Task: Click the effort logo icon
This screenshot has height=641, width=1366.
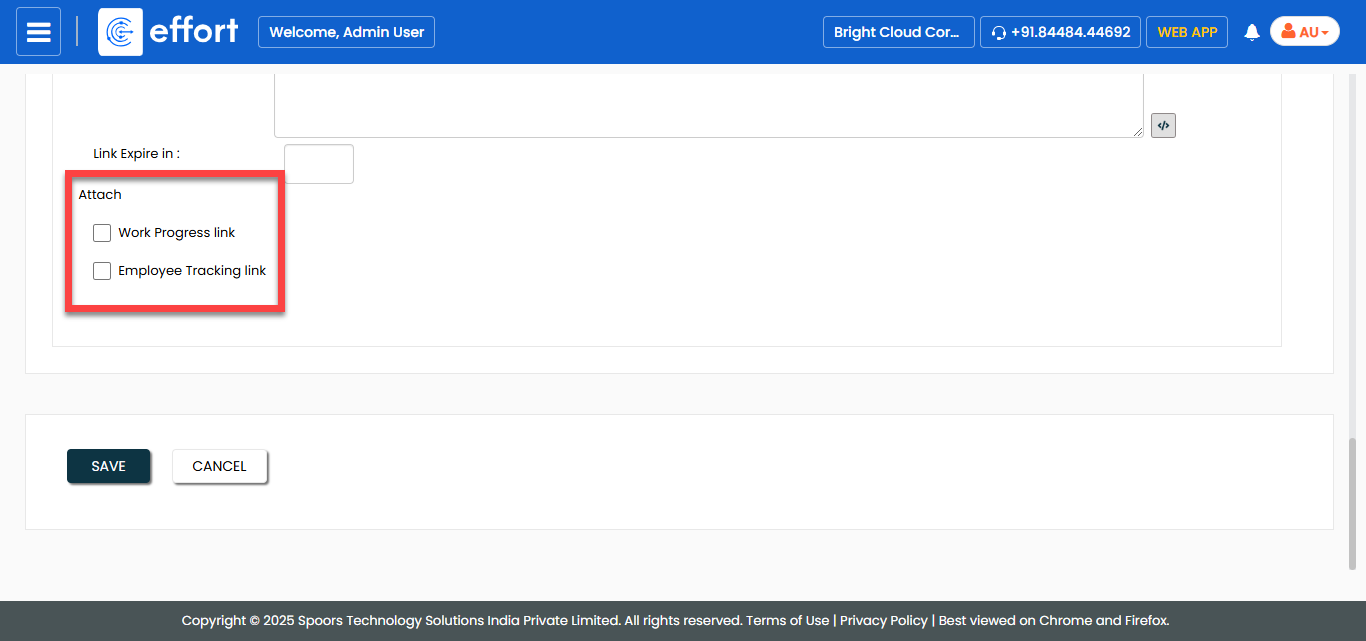Action: pyautogui.click(x=120, y=32)
